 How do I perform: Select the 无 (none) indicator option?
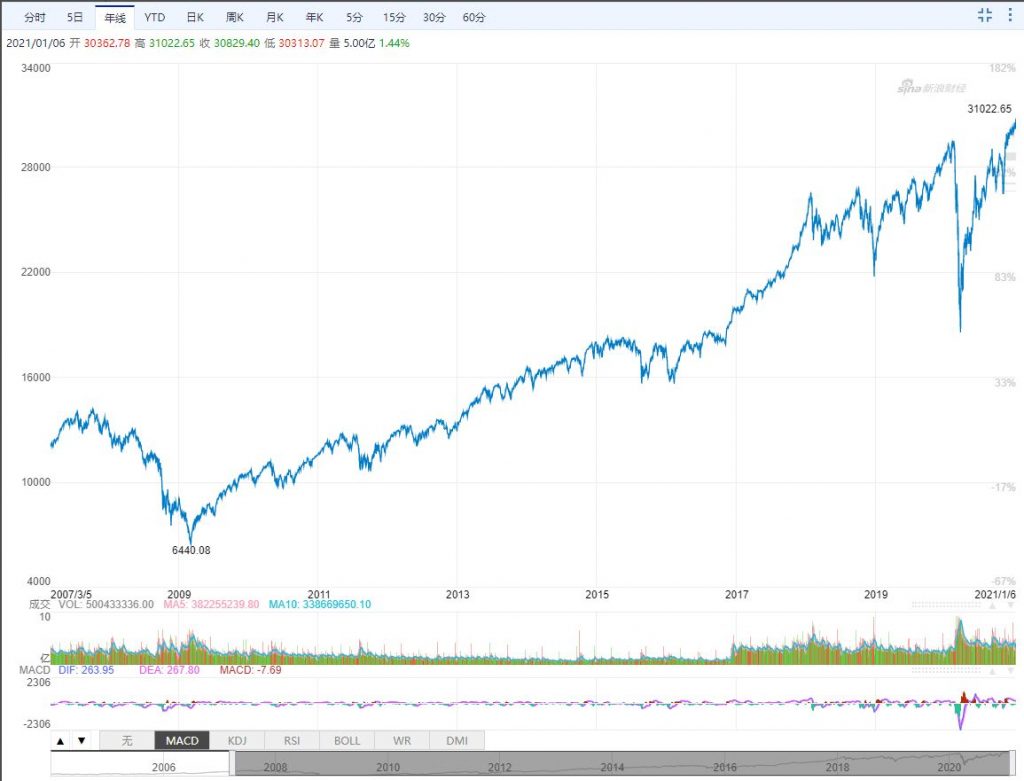tap(126, 741)
